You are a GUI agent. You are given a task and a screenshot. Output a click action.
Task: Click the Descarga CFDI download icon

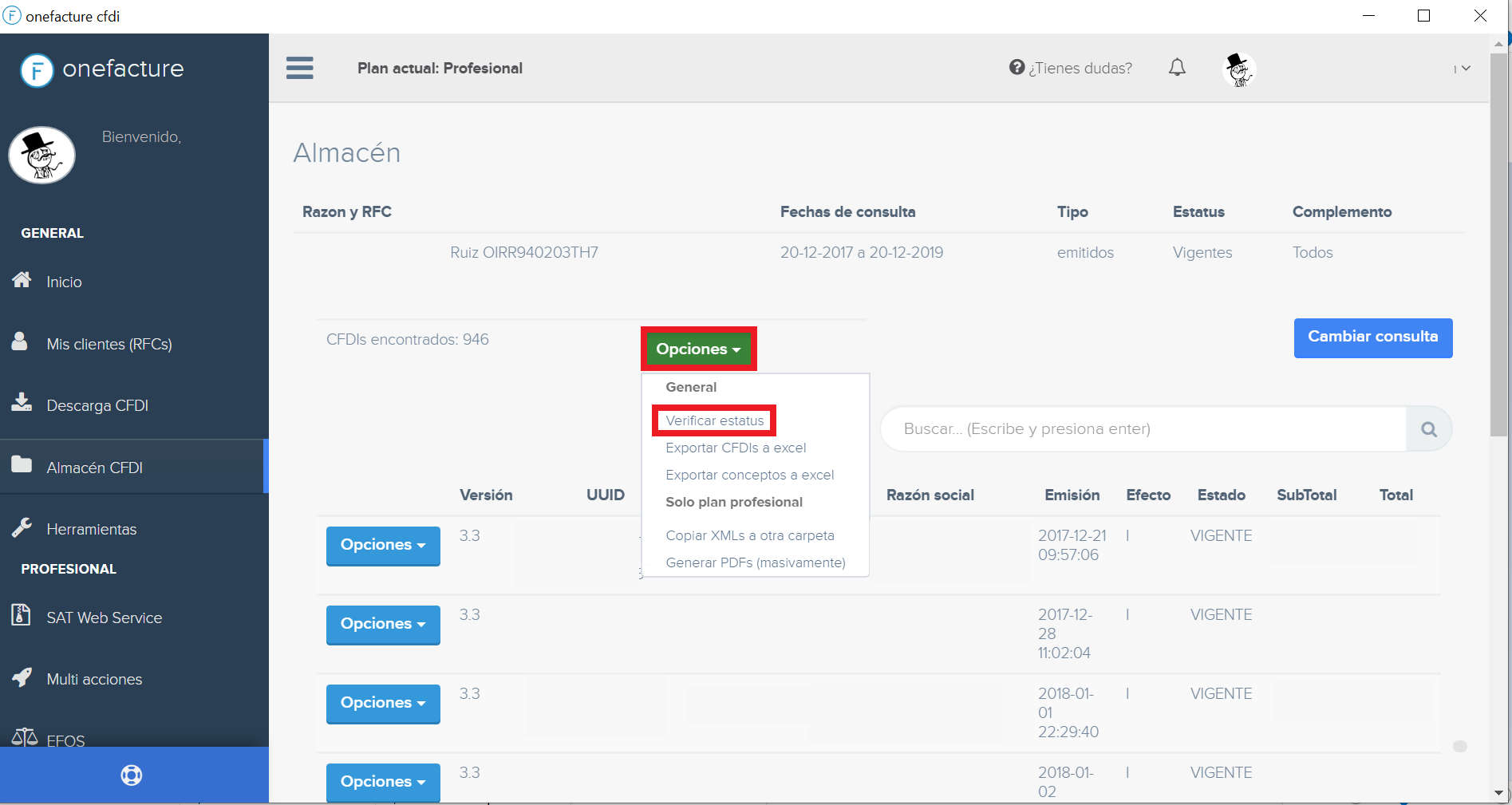tap(22, 403)
